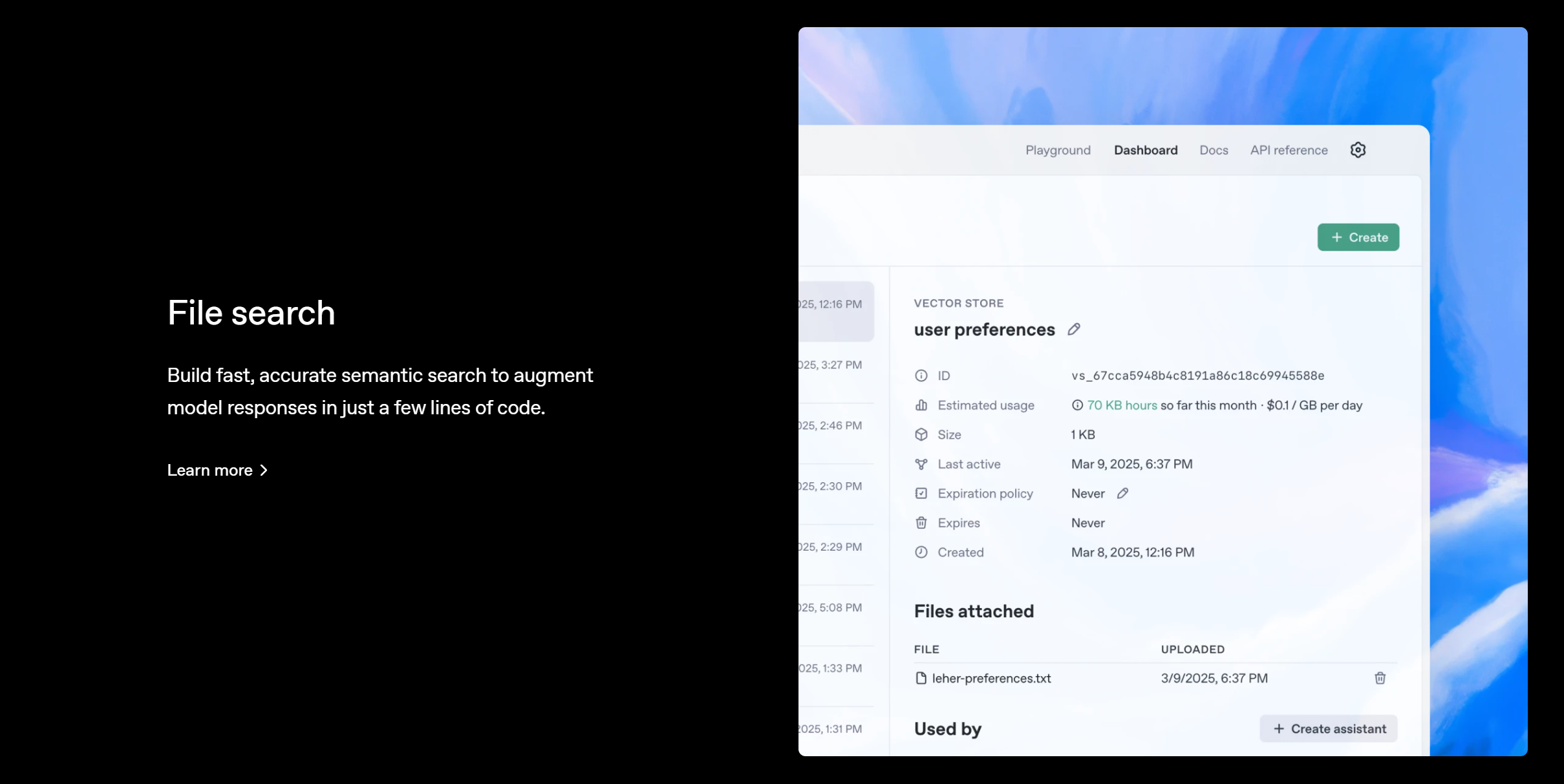Select the 2:29 PM list entry
Viewport: 1564px width, 784px height.
point(836,554)
